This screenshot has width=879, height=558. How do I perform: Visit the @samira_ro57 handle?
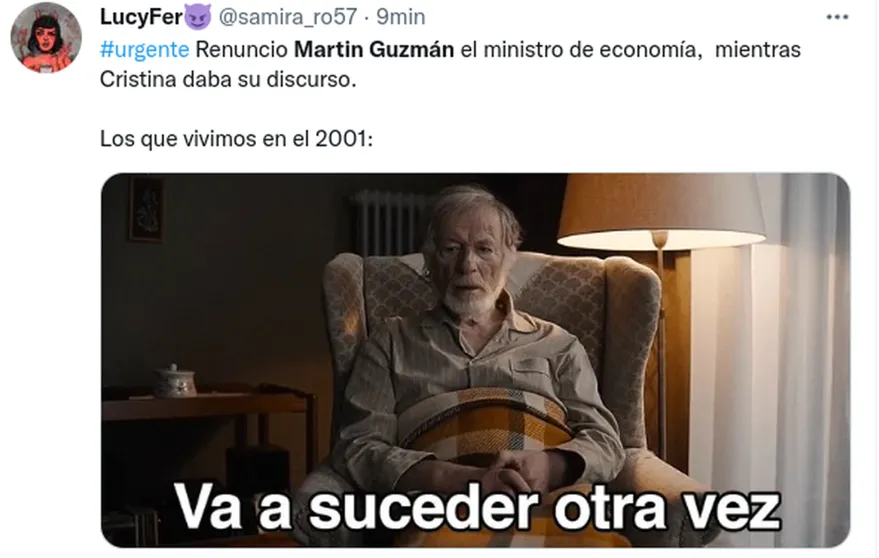(288, 17)
